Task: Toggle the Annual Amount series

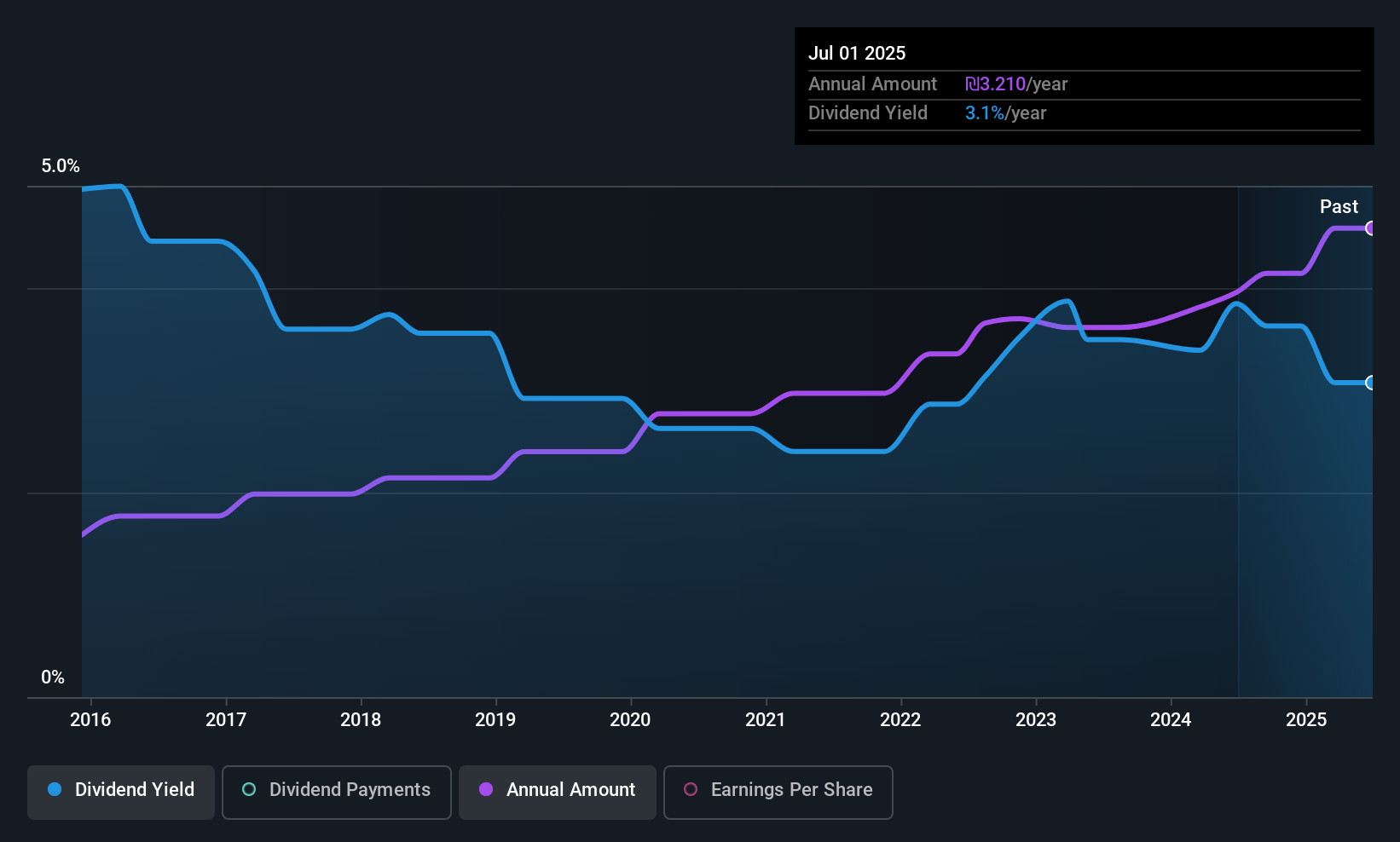Action: pyautogui.click(x=558, y=793)
